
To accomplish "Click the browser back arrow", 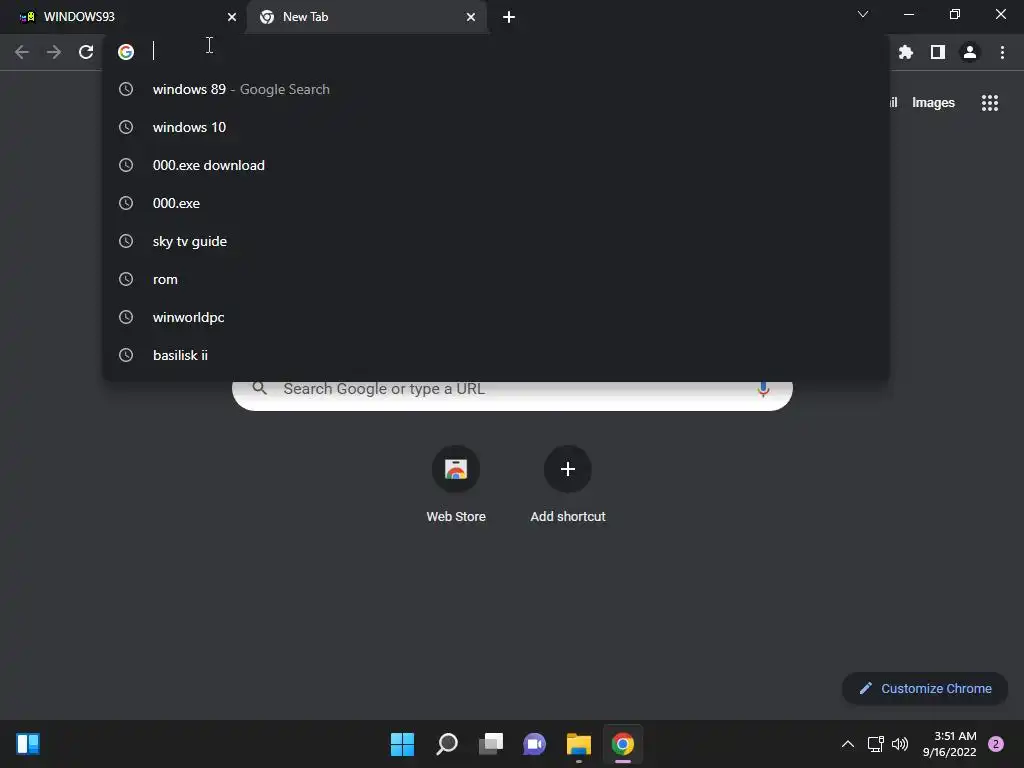I will coord(22,52).
